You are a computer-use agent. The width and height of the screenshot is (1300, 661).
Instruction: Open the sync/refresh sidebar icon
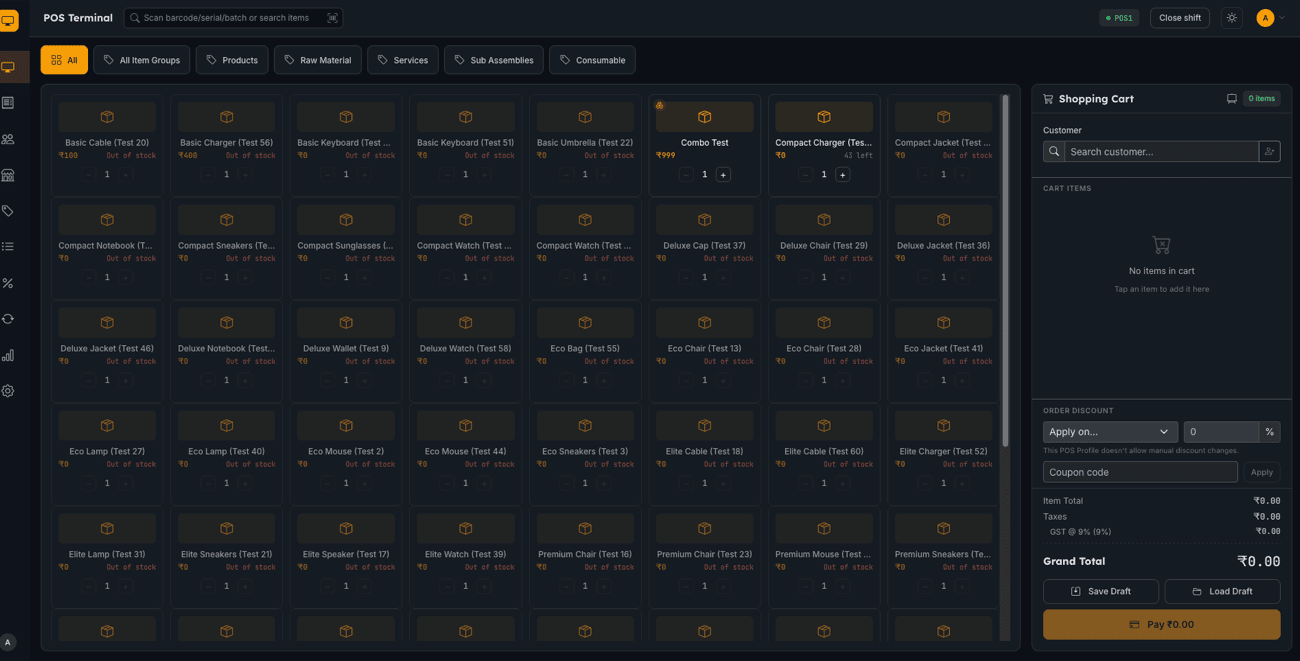[x=8, y=319]
